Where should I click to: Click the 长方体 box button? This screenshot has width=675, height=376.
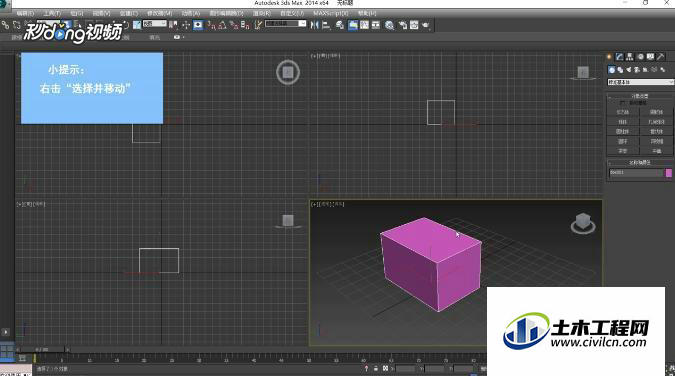click(622, 112)
